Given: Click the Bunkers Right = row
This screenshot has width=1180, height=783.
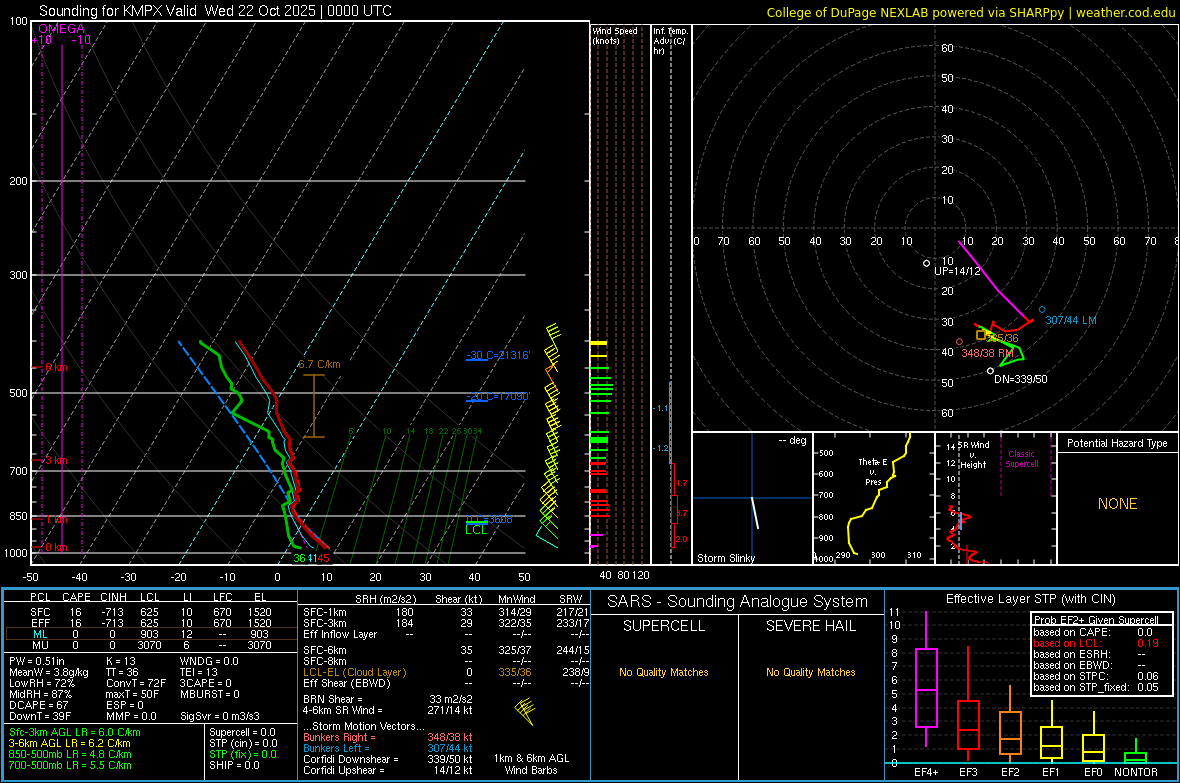Looking at the screenshot, I should (388, 737).
